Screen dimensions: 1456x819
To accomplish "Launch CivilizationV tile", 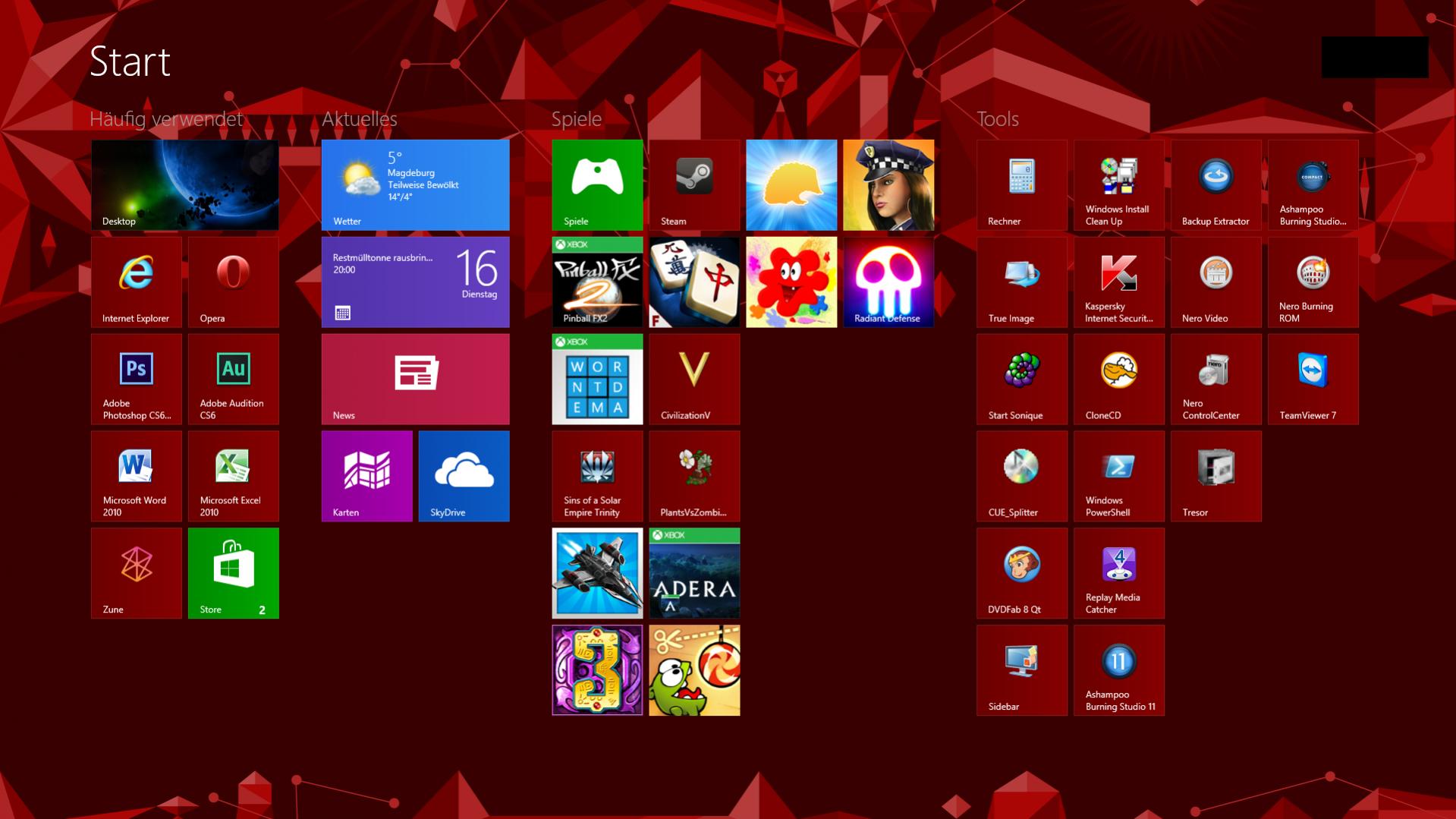I will (x=695, y=379).
